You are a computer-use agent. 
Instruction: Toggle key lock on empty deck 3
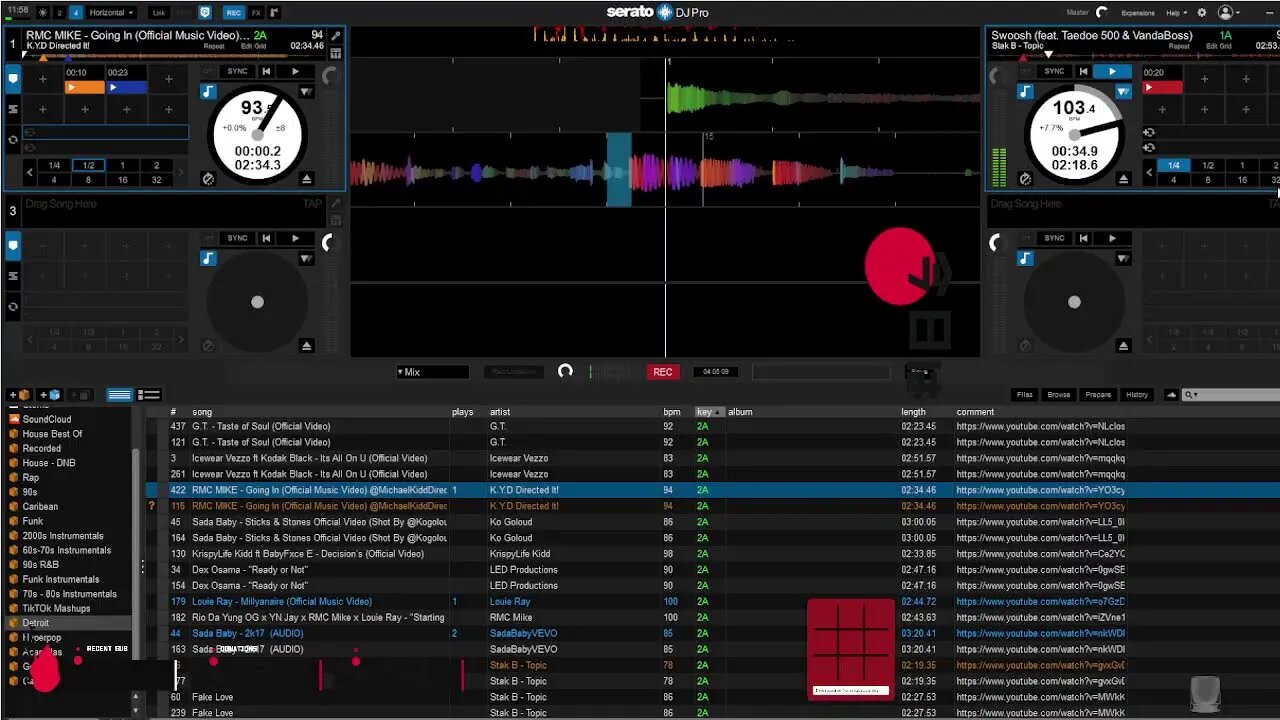click(208, 258)
